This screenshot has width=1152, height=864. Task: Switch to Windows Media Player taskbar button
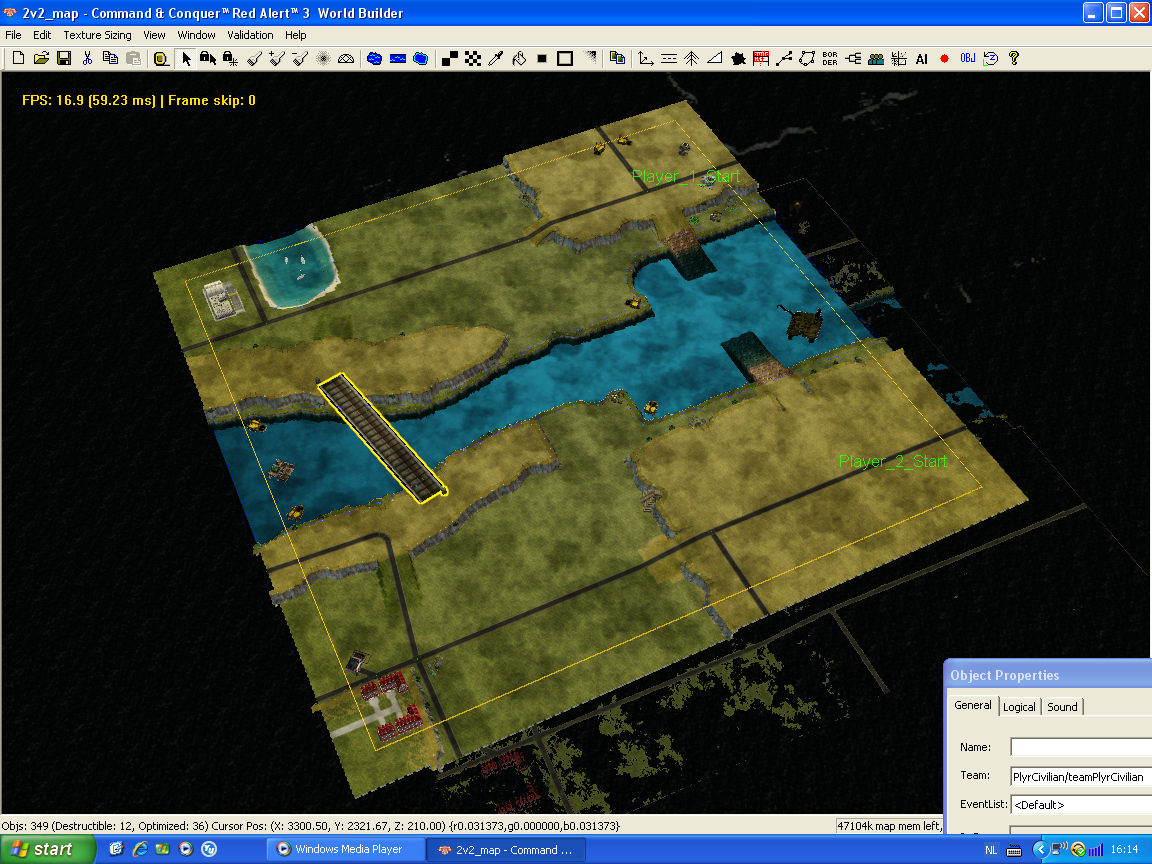coord(345,849)
